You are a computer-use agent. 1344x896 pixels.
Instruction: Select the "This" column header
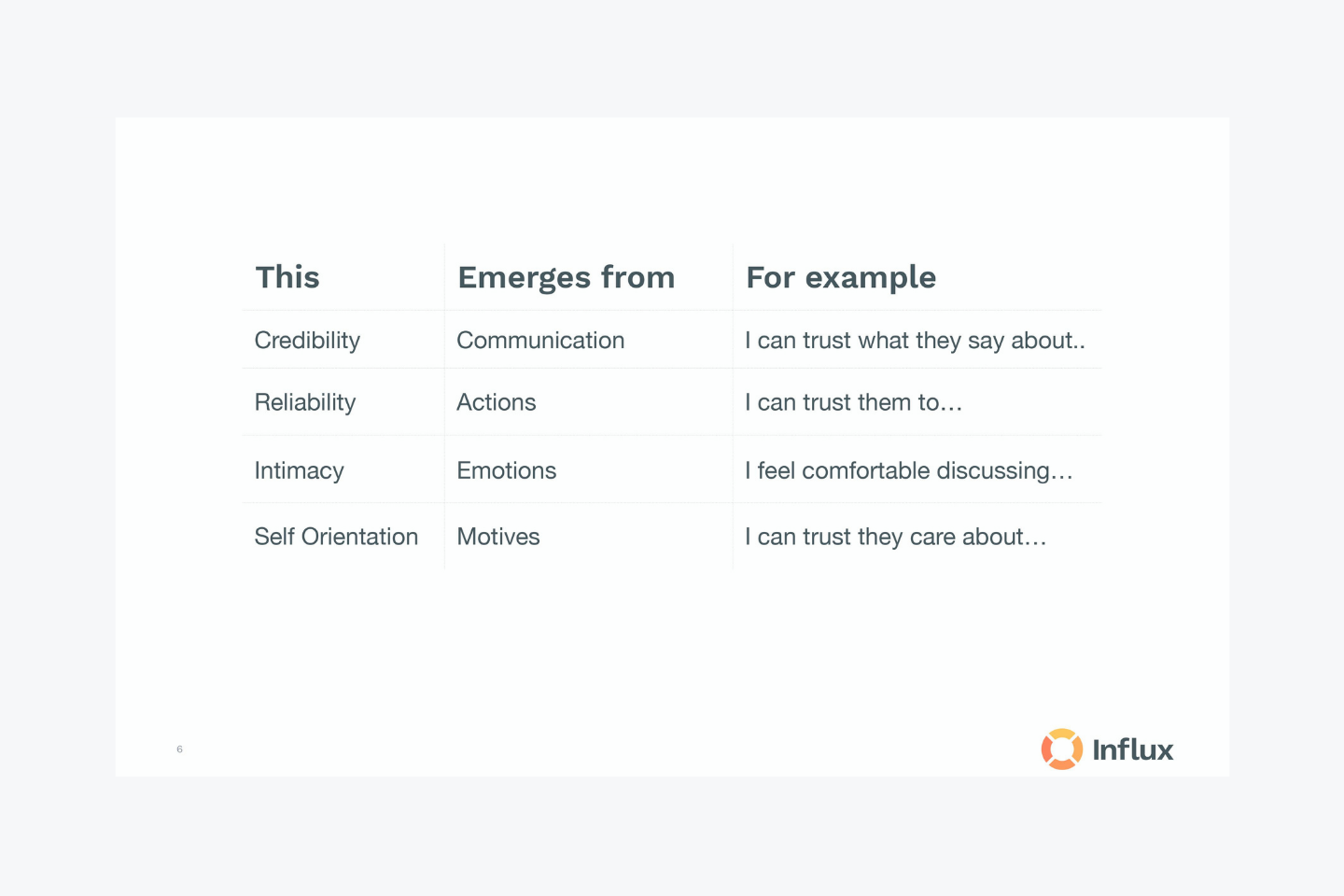[287, 277]
